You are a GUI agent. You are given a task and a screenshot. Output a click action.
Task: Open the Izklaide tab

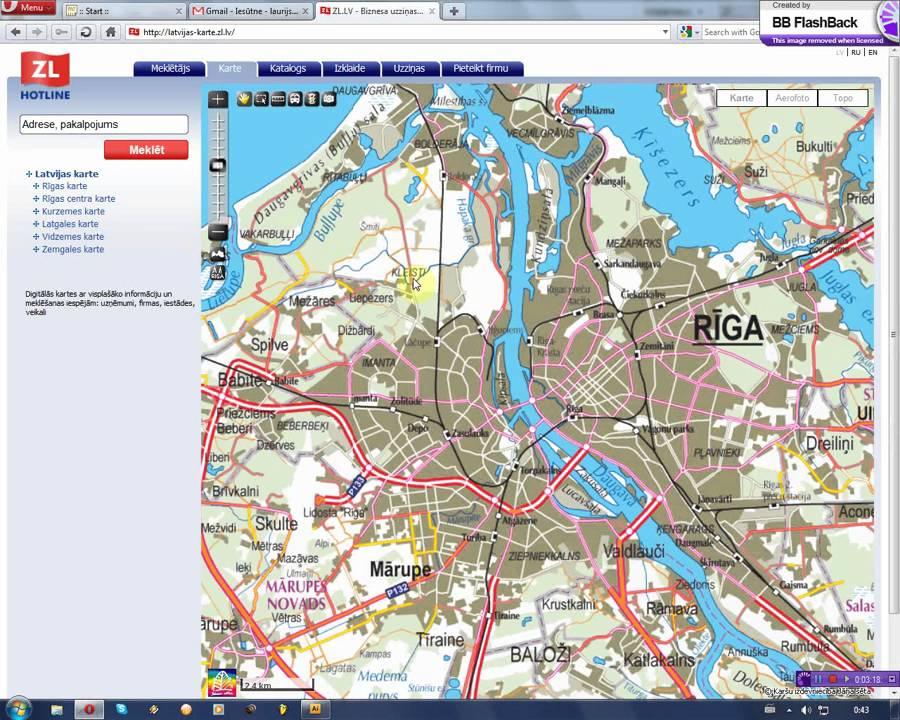(350, 68)
